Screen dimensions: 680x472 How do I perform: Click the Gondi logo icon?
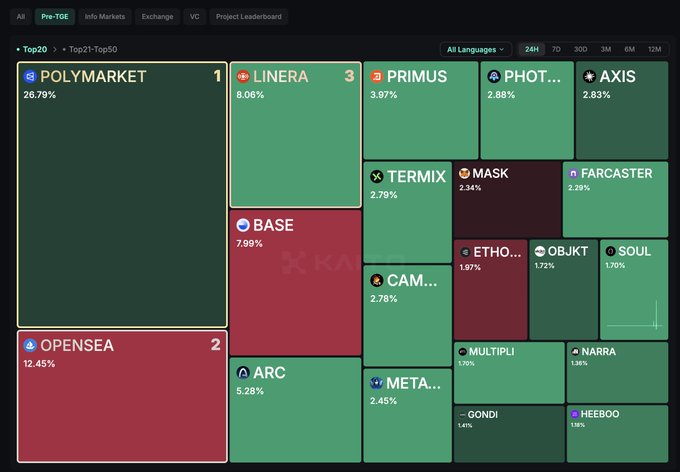click(x=462, y=415)
